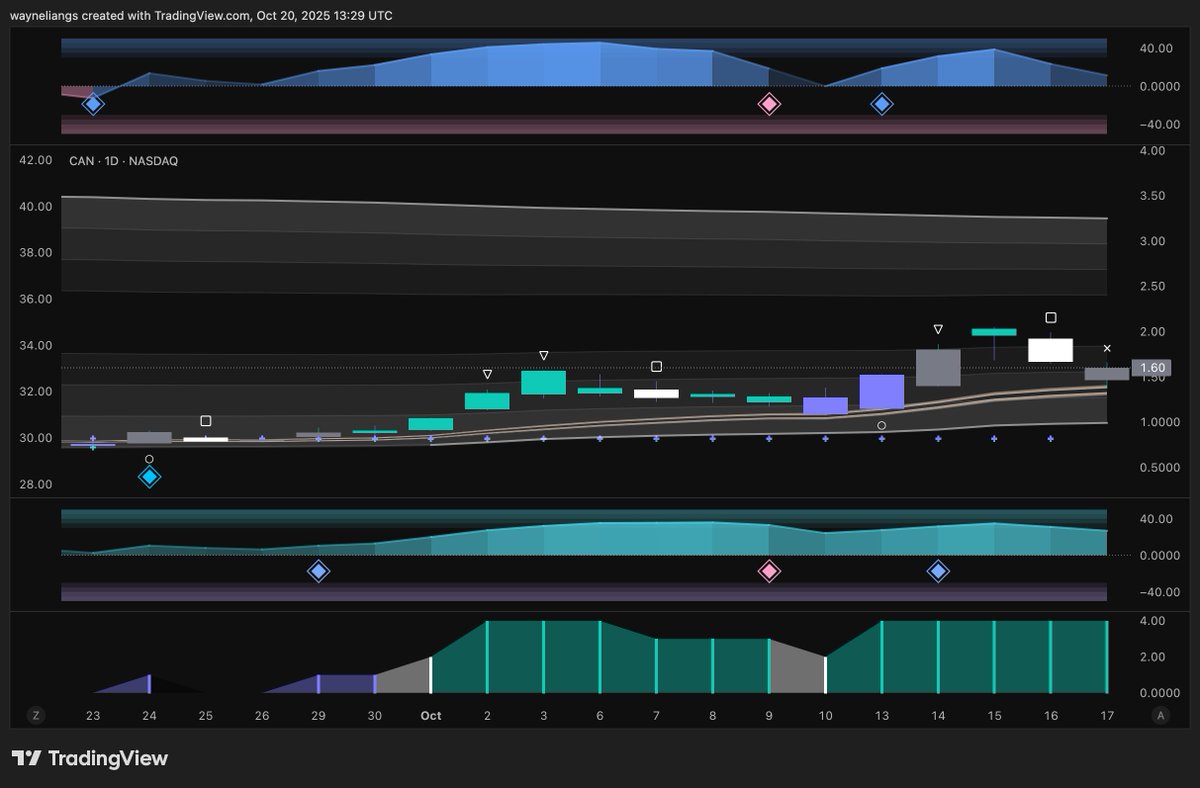This screenshot has width=1200, height=788.
Task: Click the purple histogram bar at Sep 24
Action: (149, 684)
